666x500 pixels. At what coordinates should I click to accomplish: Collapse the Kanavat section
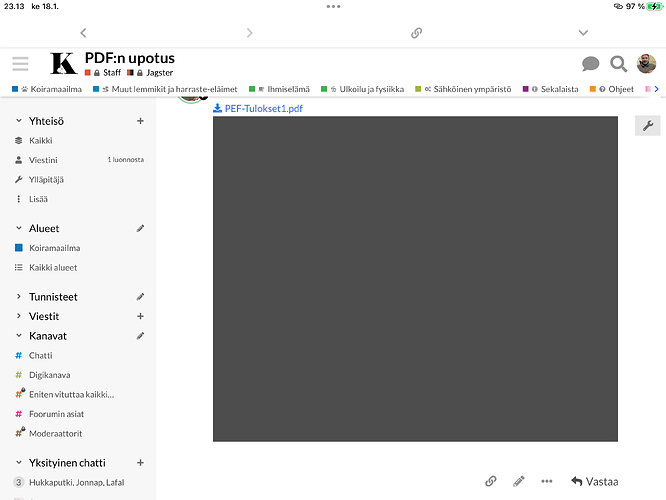click(x=19, y=336)
